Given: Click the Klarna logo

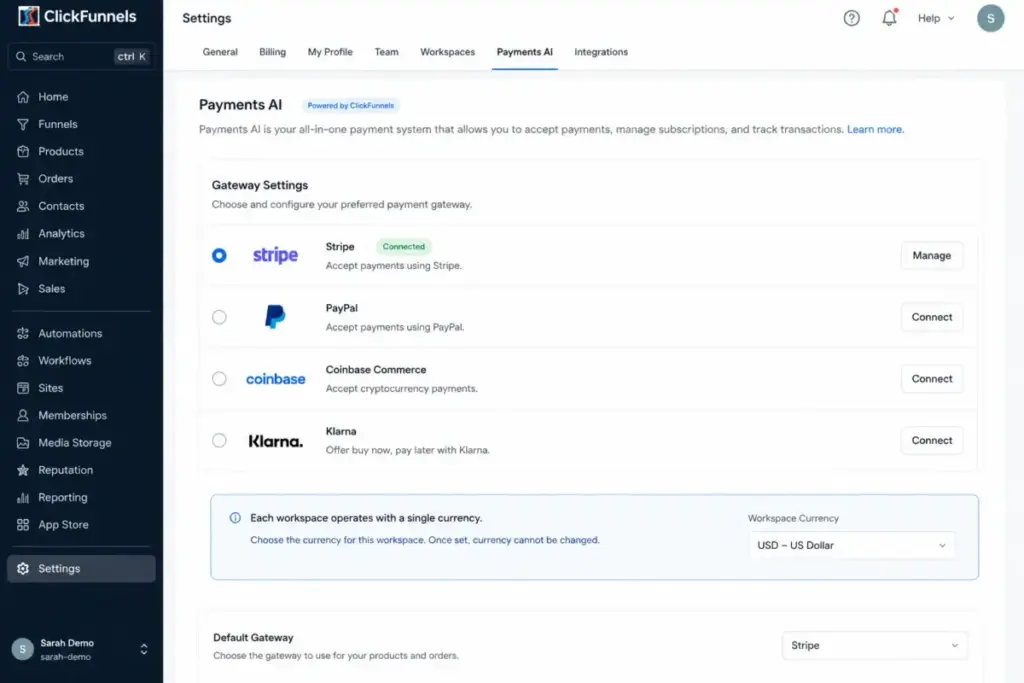Looking at the screenshot, I should [275, 441].
